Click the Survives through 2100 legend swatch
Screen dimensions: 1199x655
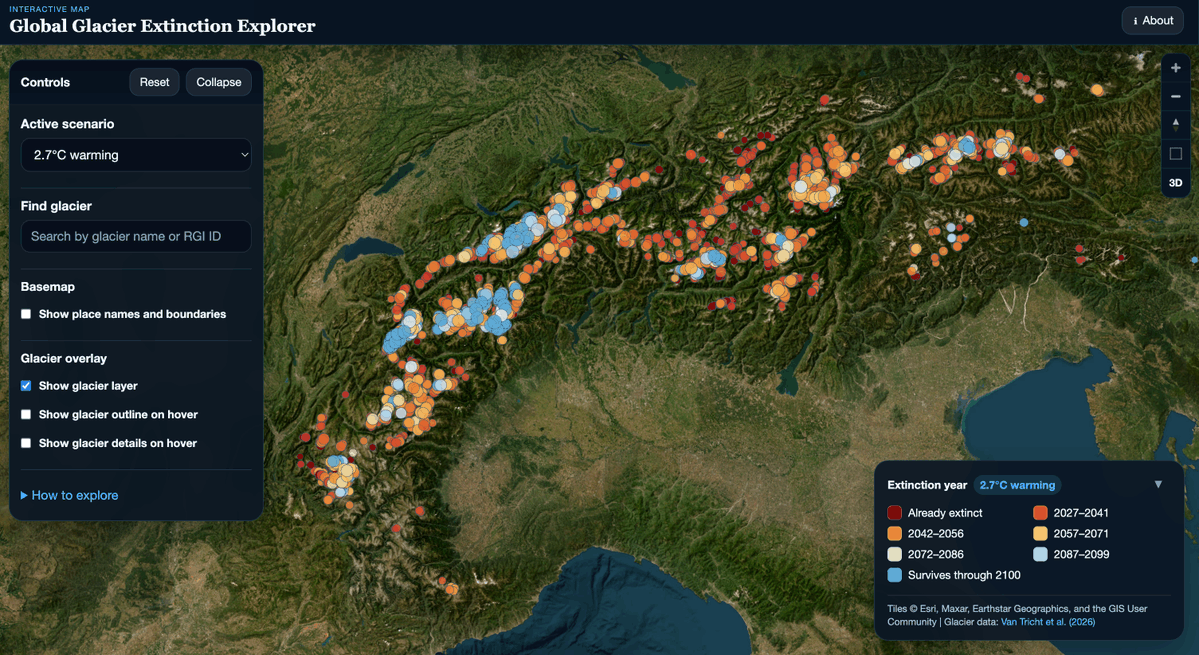895,575
